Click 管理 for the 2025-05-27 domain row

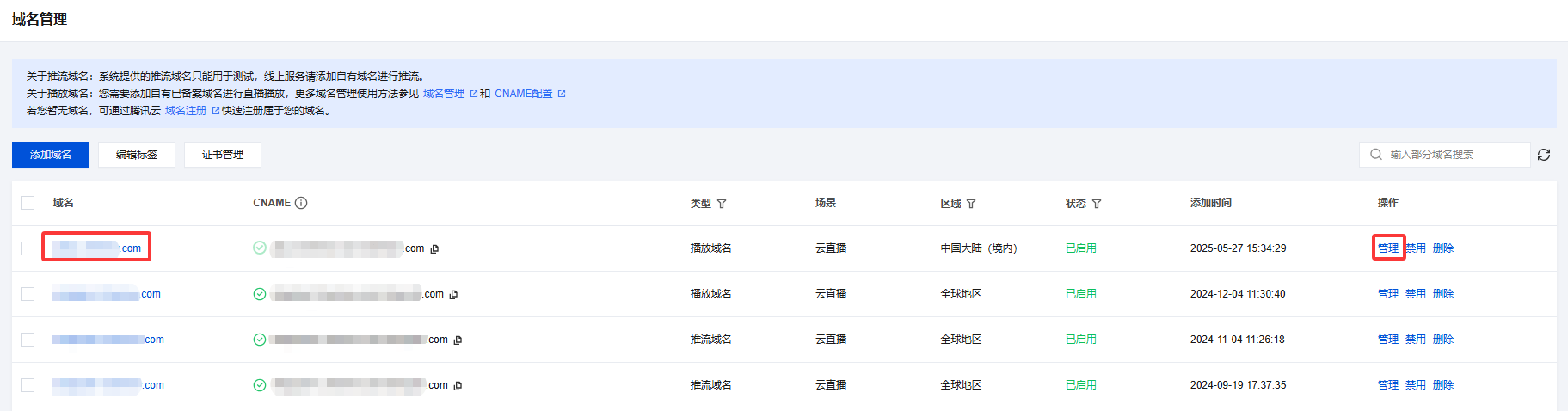[1388, 248]
